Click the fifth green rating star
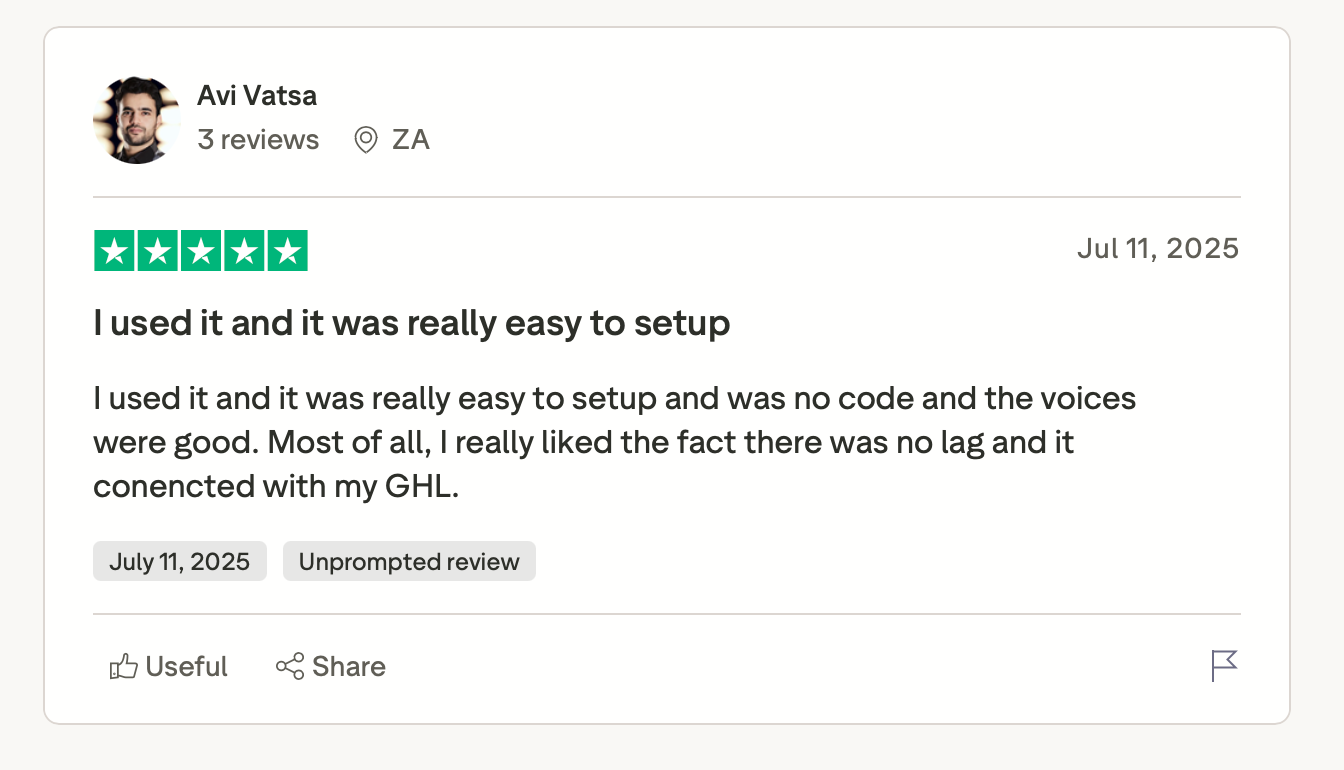This screenshot has width=1344, height=770. 287,251
